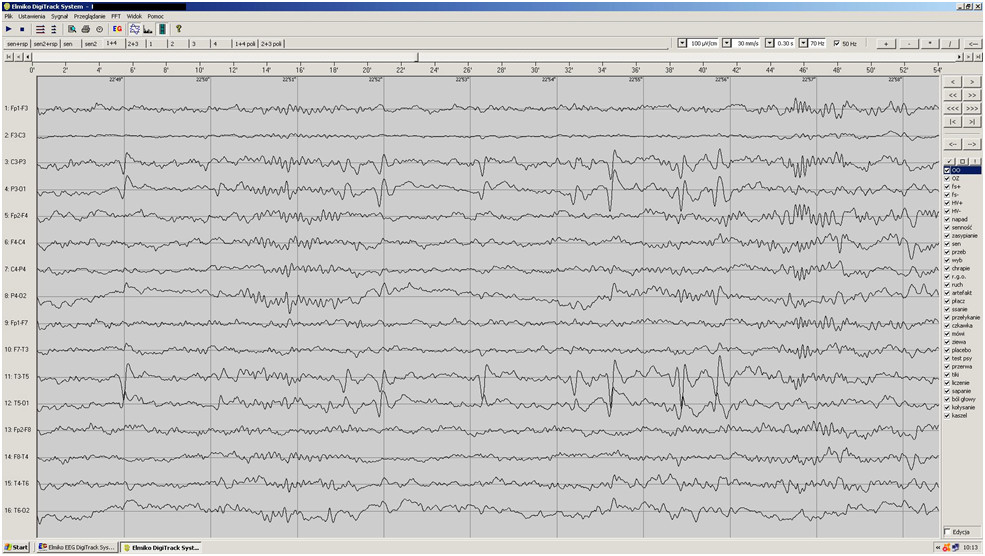This screenshot has width=985, height=556.
Task: Jump to recording start with the |< scrollbar button
Action: pyautogui.click(x=9, y=57)
